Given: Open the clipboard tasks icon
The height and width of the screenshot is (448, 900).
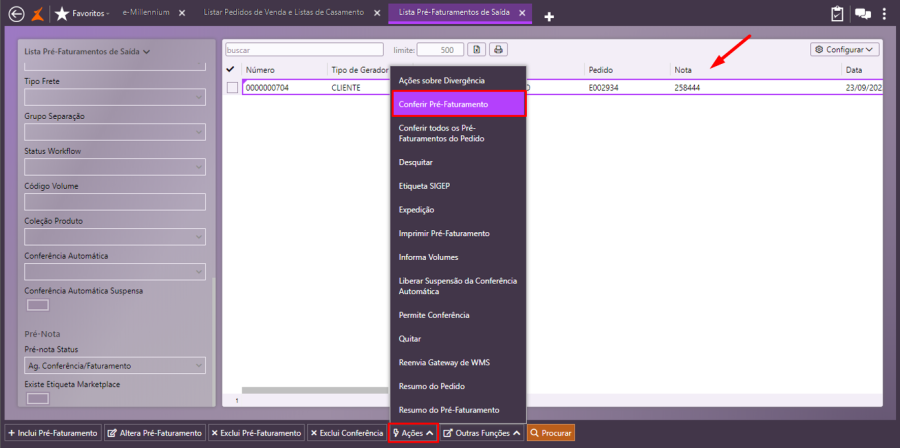Looking at the screenshot, I should [x=837, y=14].
